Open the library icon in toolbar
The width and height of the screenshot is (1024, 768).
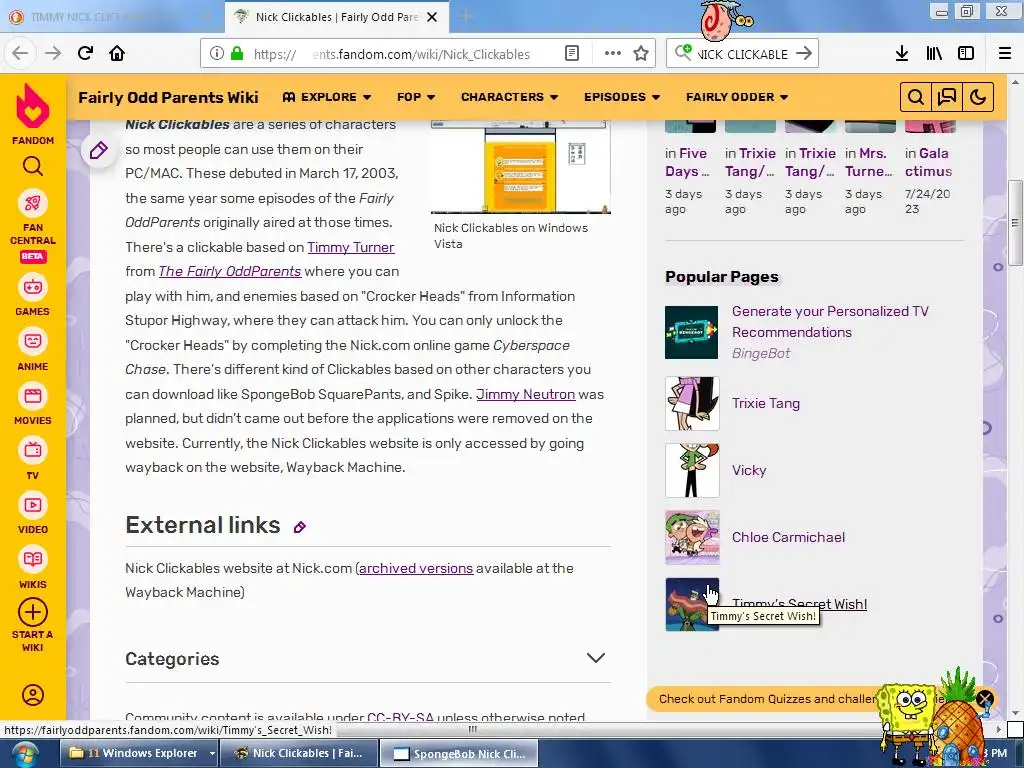pyautogui.click(x=934, y=54)
